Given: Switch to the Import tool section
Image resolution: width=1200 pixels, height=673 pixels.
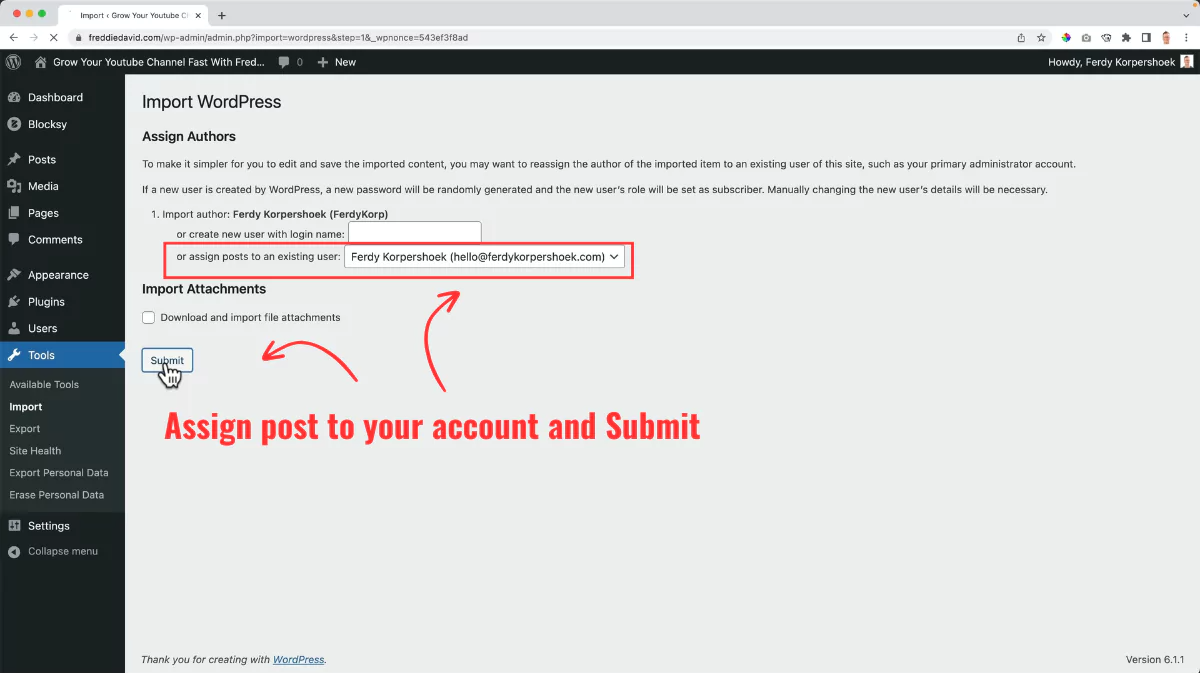Looking at the screenshot, I should click(28, 406).
